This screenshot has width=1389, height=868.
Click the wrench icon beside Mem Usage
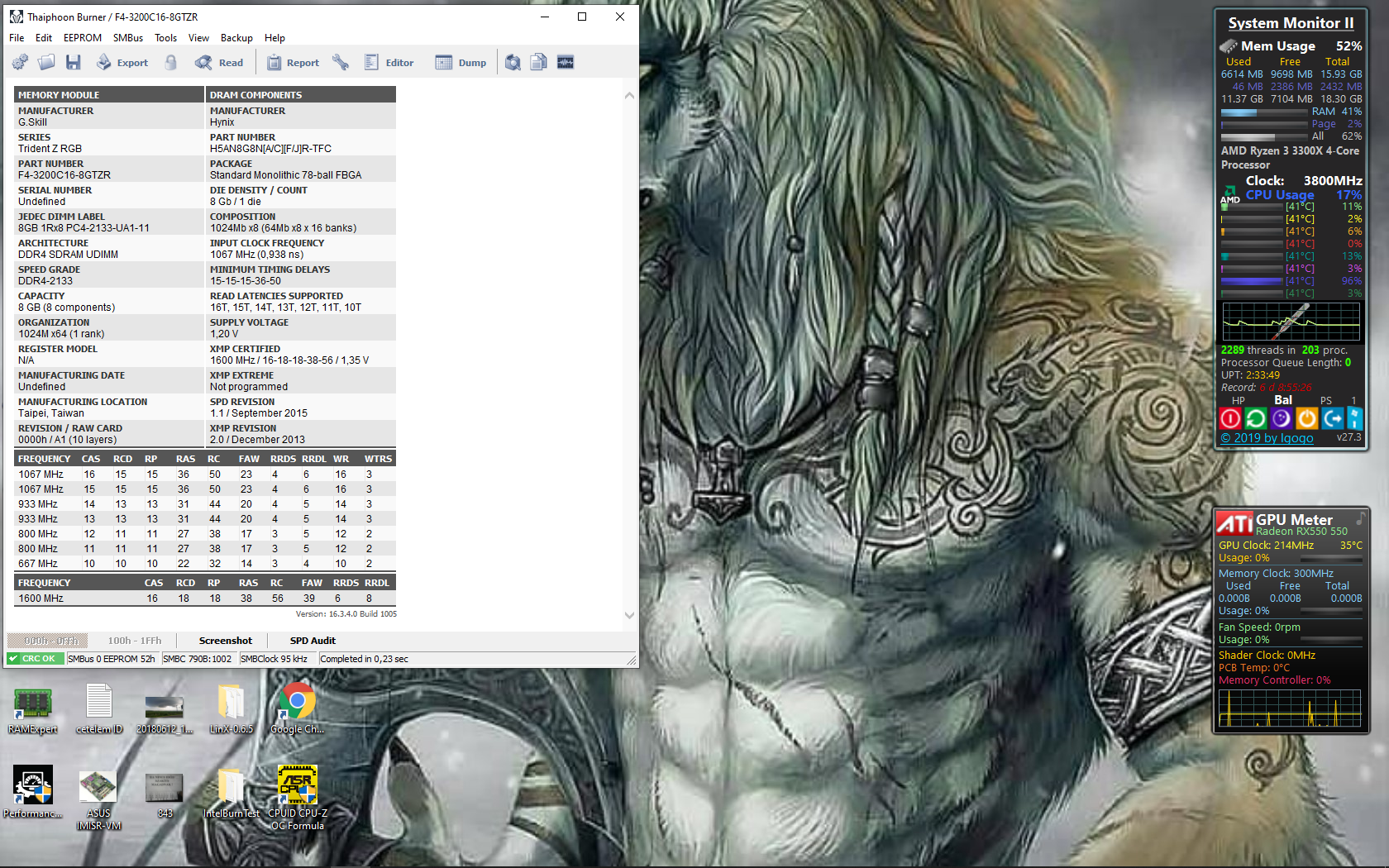[x=1229, y=46]
